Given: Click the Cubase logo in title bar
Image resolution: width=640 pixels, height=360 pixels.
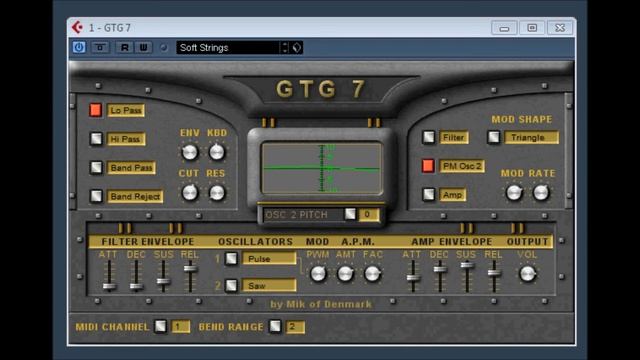Looking at the screenshot, I should 77,27.
